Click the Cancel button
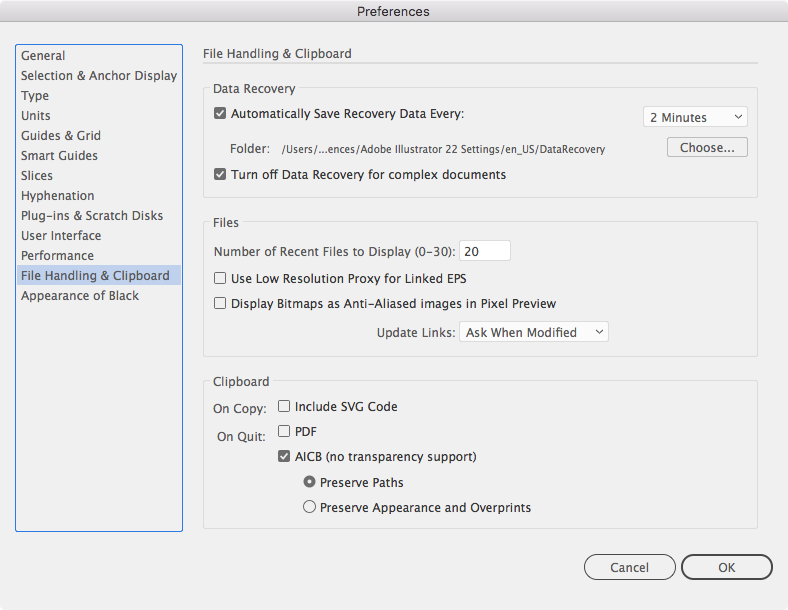The height and width of the screenshot is (610, 788). coord(629,567)
